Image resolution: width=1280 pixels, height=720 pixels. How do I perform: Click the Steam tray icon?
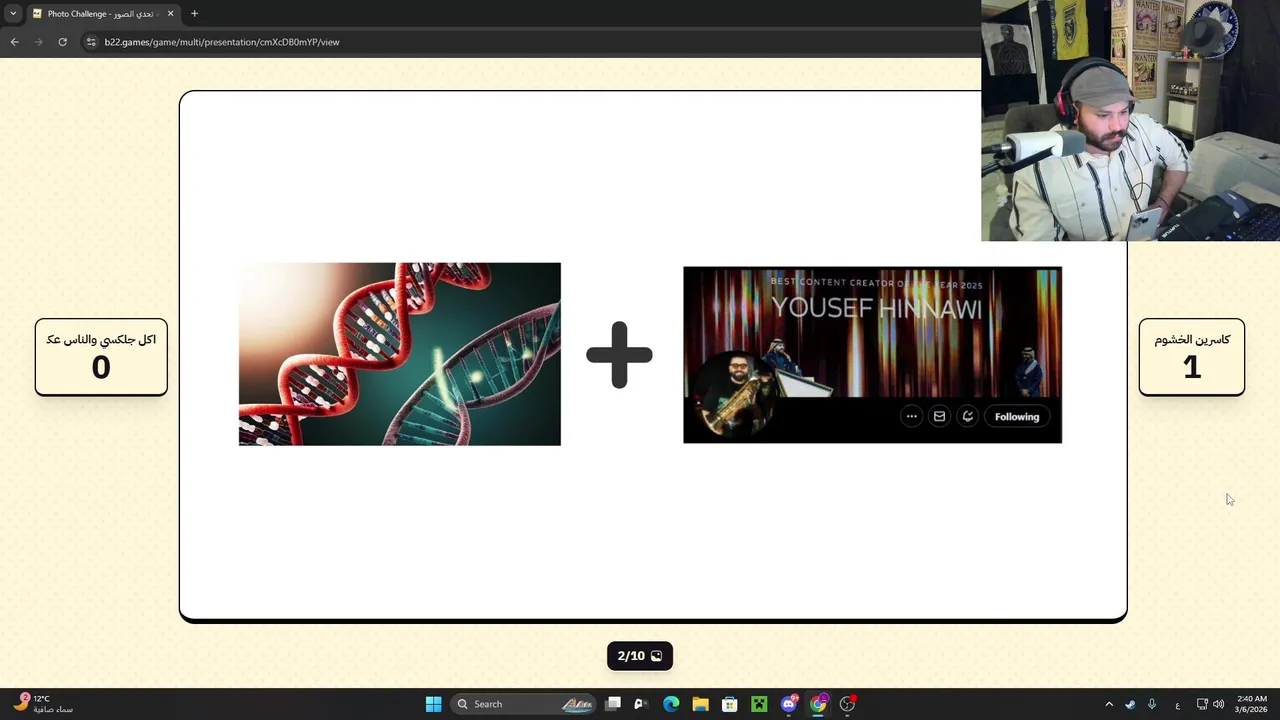(x=1130, y=704)
